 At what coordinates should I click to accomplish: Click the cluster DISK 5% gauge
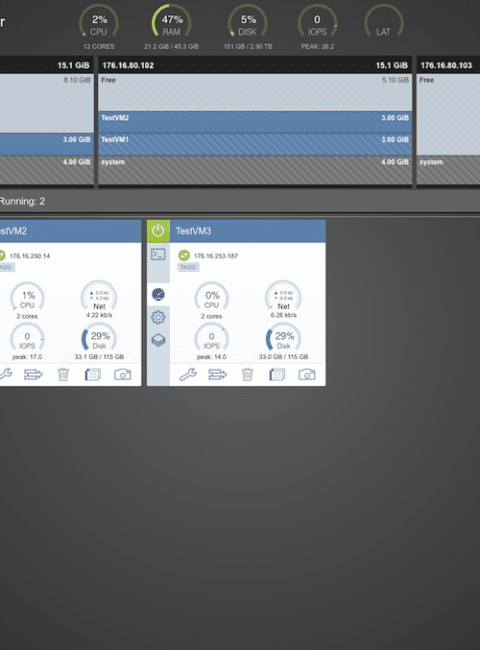click(x=247, y=22)
